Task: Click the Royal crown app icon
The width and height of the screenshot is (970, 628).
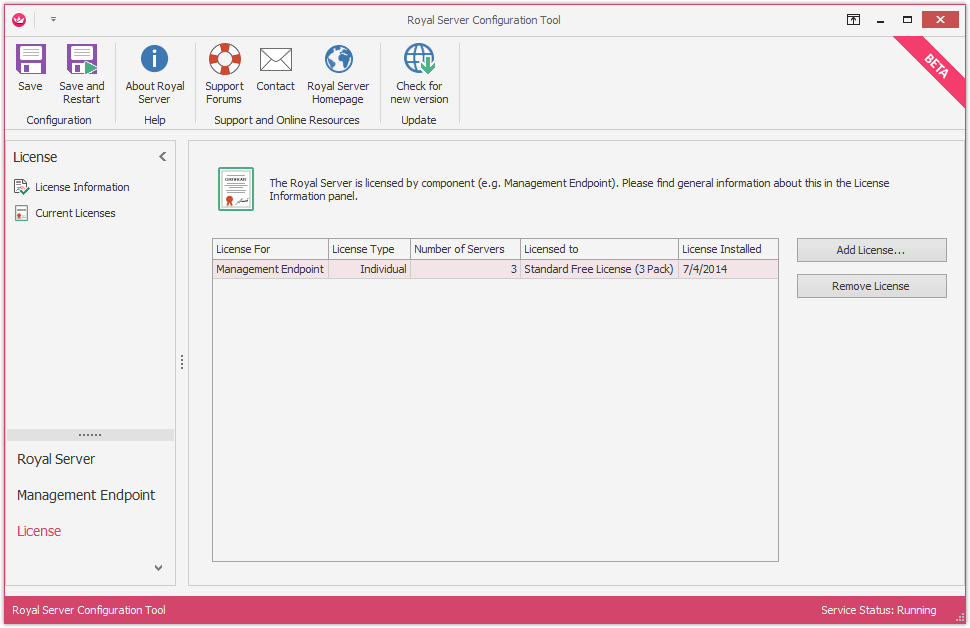Action: click(x=19, y=19)
